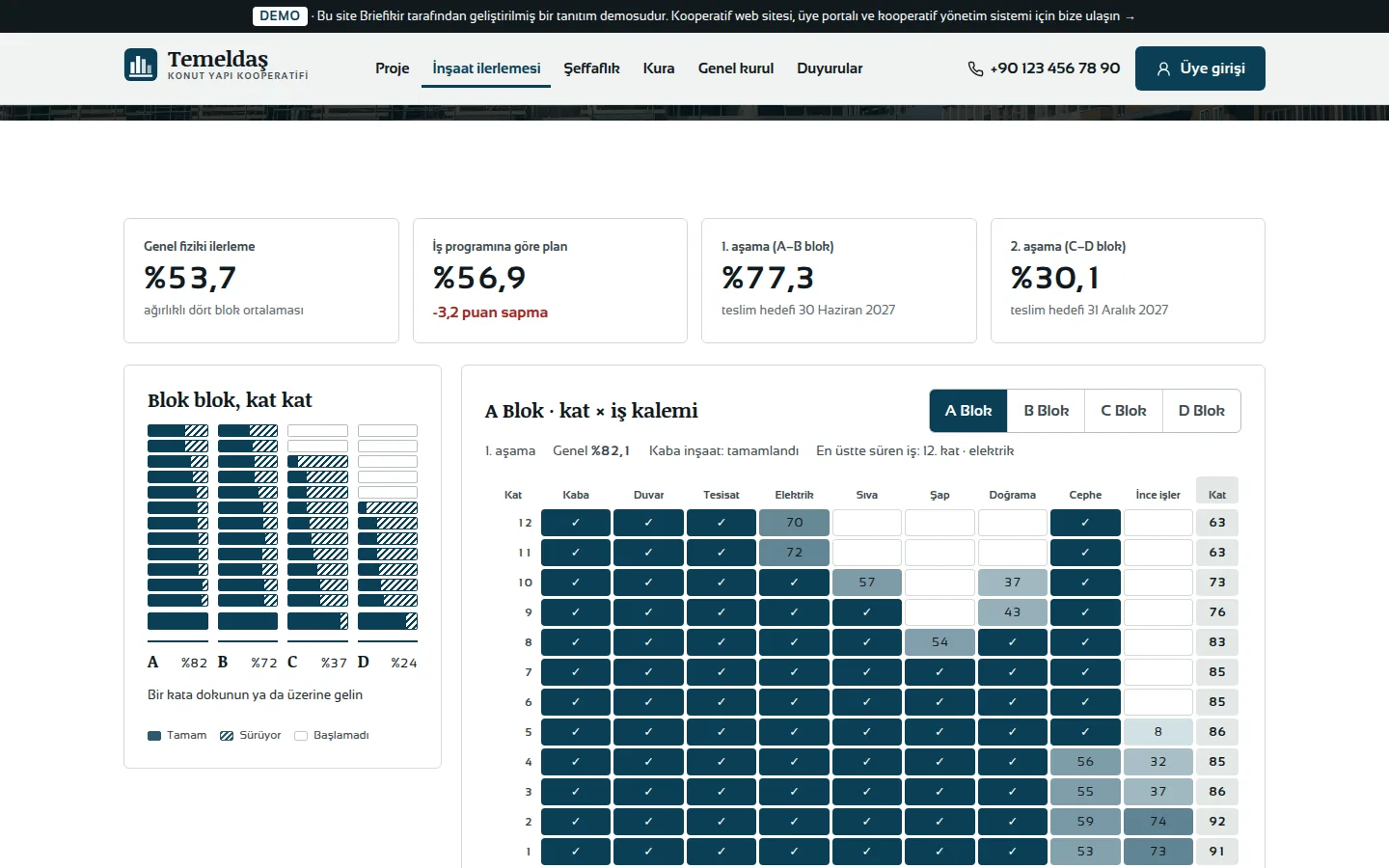1389x868 pixels.
Task: Click the Doğrama cell showing 43
Action: click(1013, 612)
